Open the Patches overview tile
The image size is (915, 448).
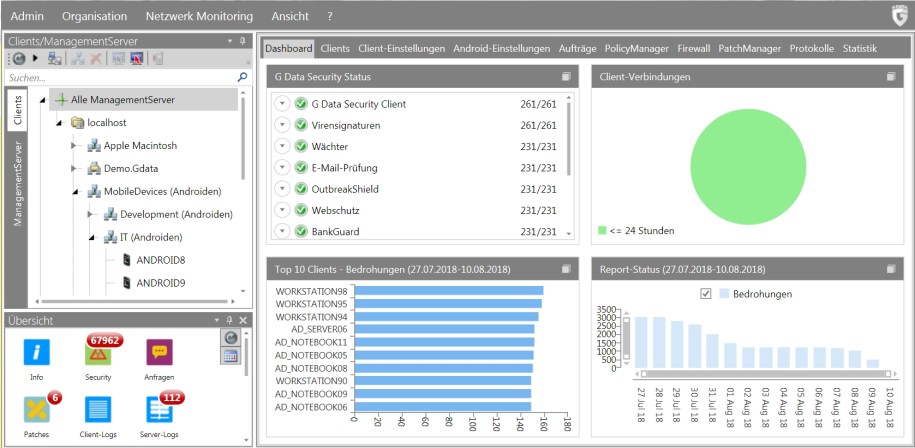coord(36,410)
